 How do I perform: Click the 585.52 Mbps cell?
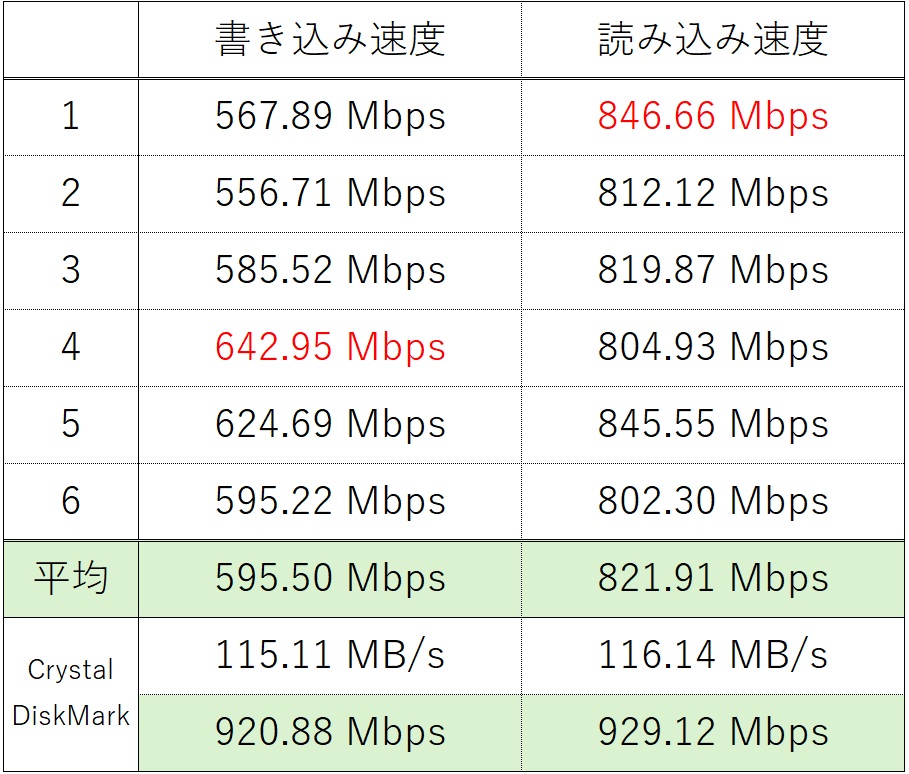point(330,270)
